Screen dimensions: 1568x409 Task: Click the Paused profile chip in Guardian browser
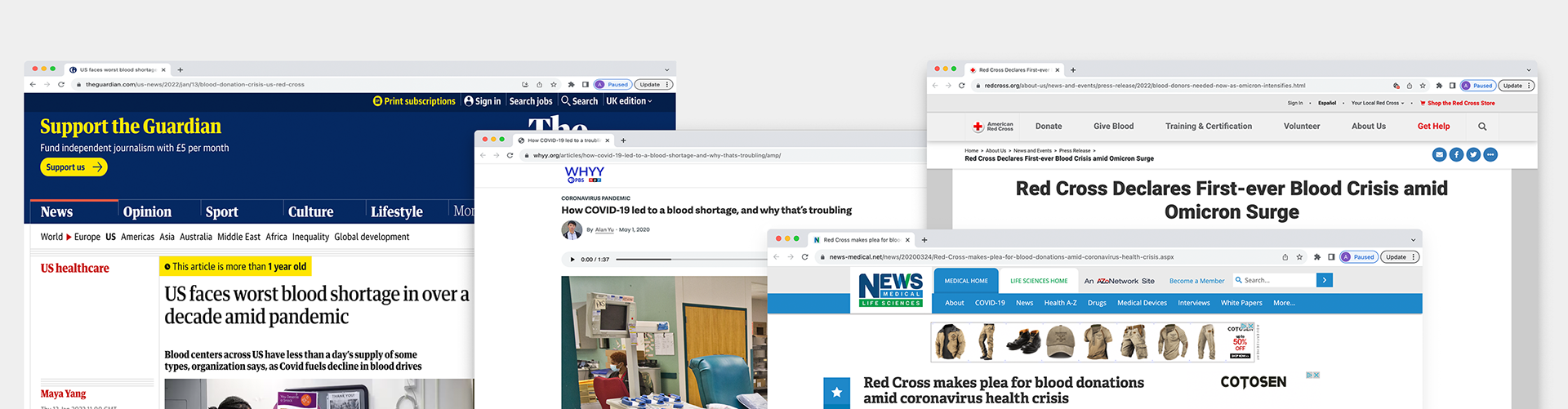click(612, 84)
